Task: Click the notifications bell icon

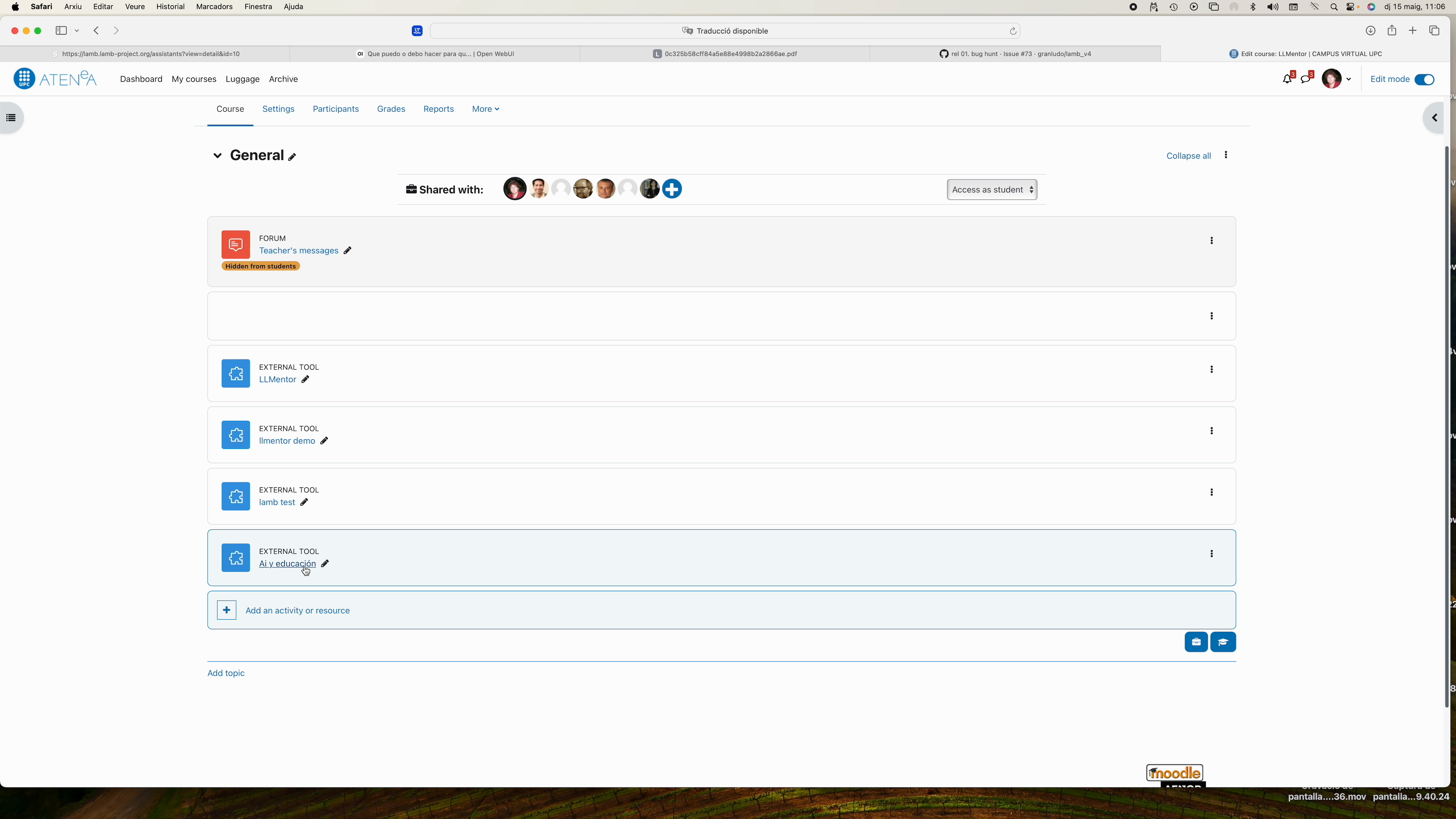Action: [1287, 79]
